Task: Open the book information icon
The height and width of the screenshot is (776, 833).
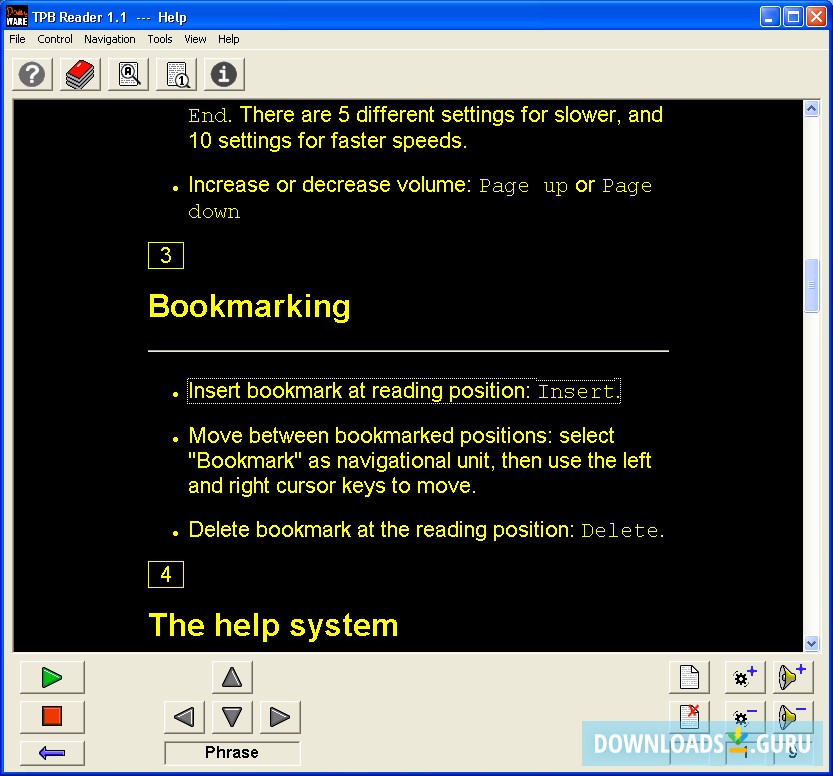Action: click(223, 74)
